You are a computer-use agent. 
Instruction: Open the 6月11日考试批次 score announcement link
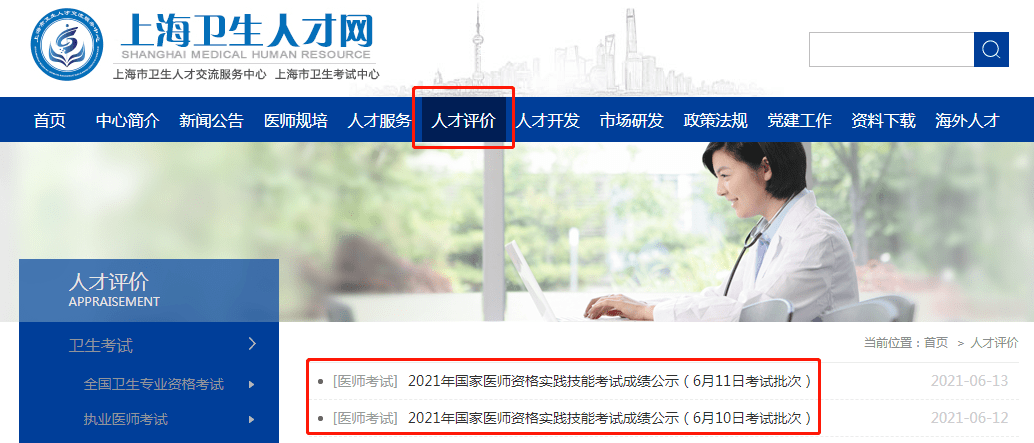click(x=610, y=381)
